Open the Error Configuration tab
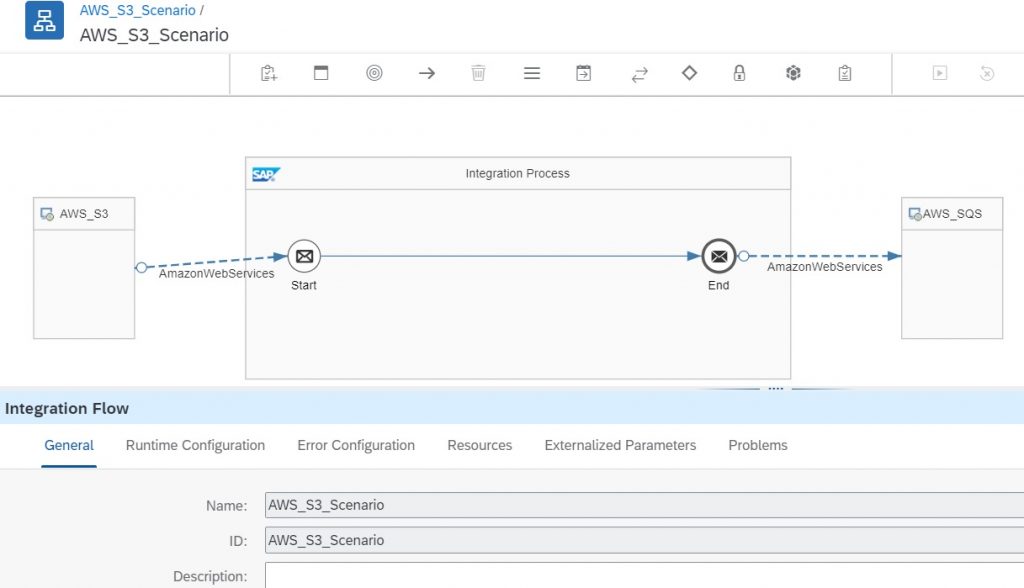This screenshot has width=1024, height=588. click(356, 445)
